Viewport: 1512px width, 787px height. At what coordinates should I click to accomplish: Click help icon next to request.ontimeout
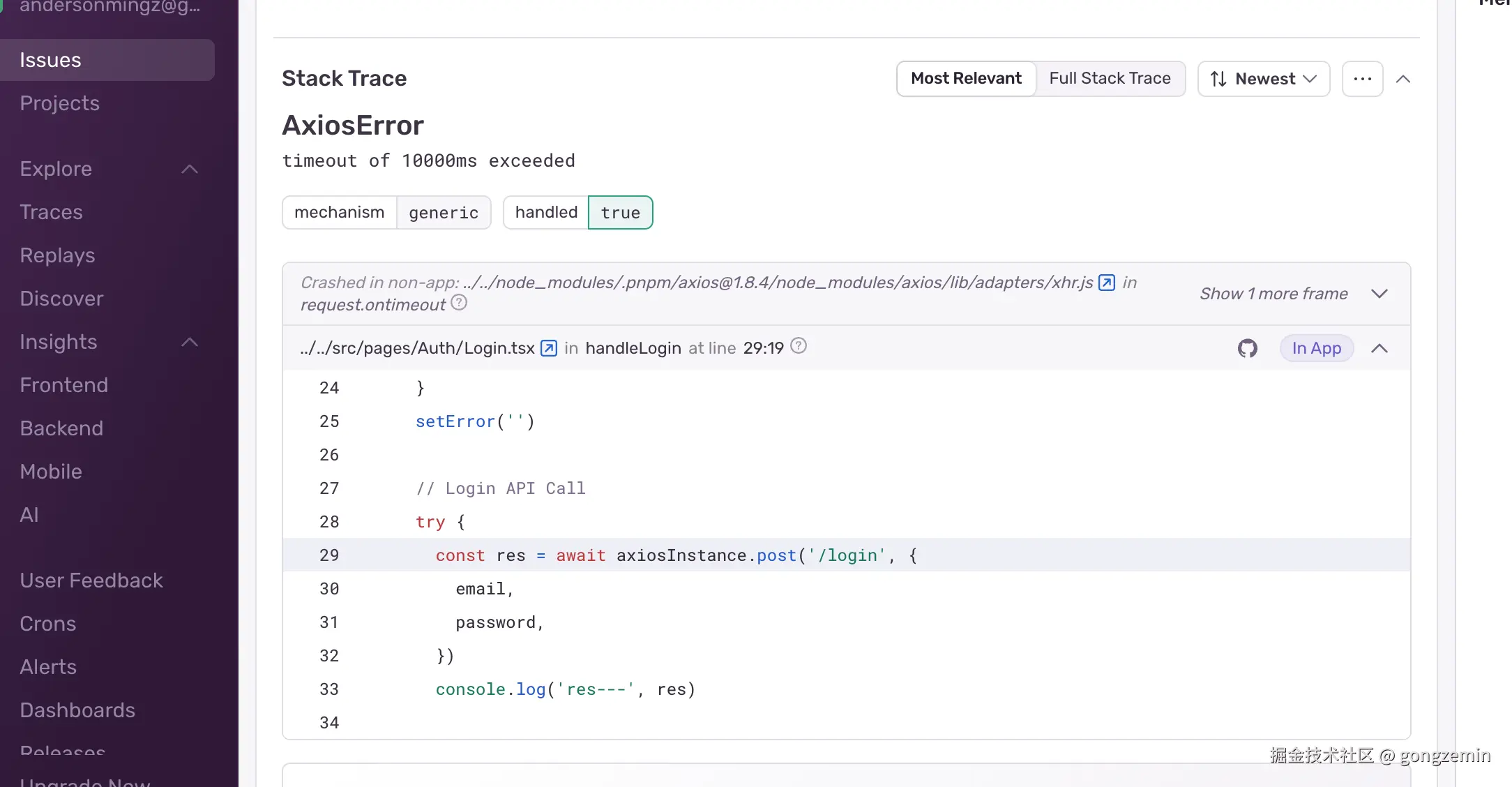[x=459, y=303]
